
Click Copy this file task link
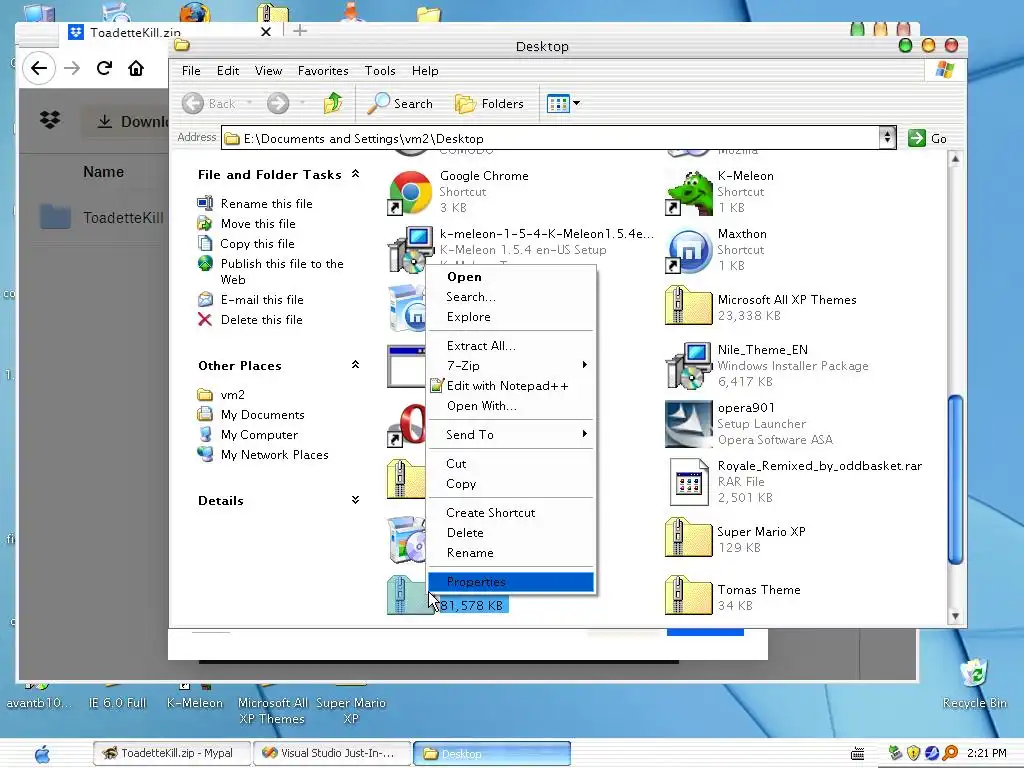click(x=257, y=244)
